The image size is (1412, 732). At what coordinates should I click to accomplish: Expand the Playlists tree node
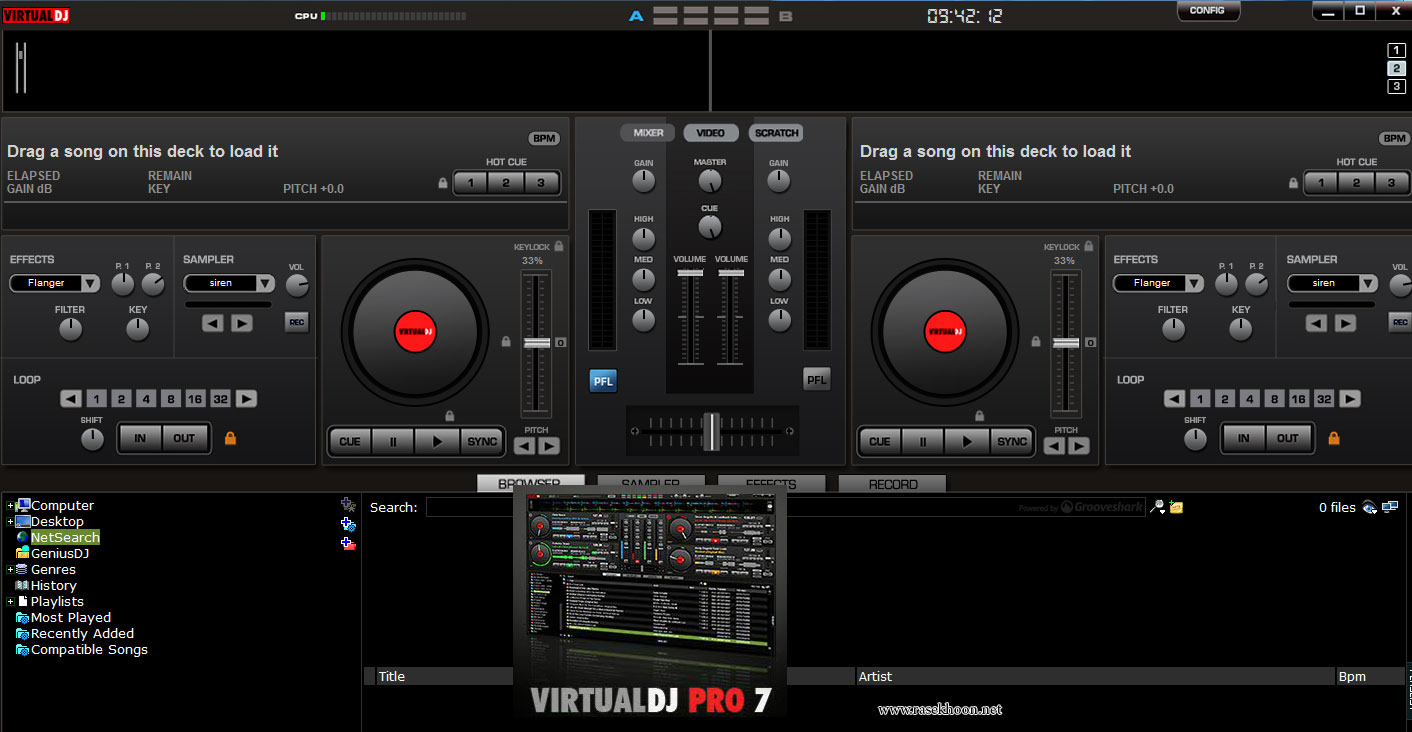11,602
